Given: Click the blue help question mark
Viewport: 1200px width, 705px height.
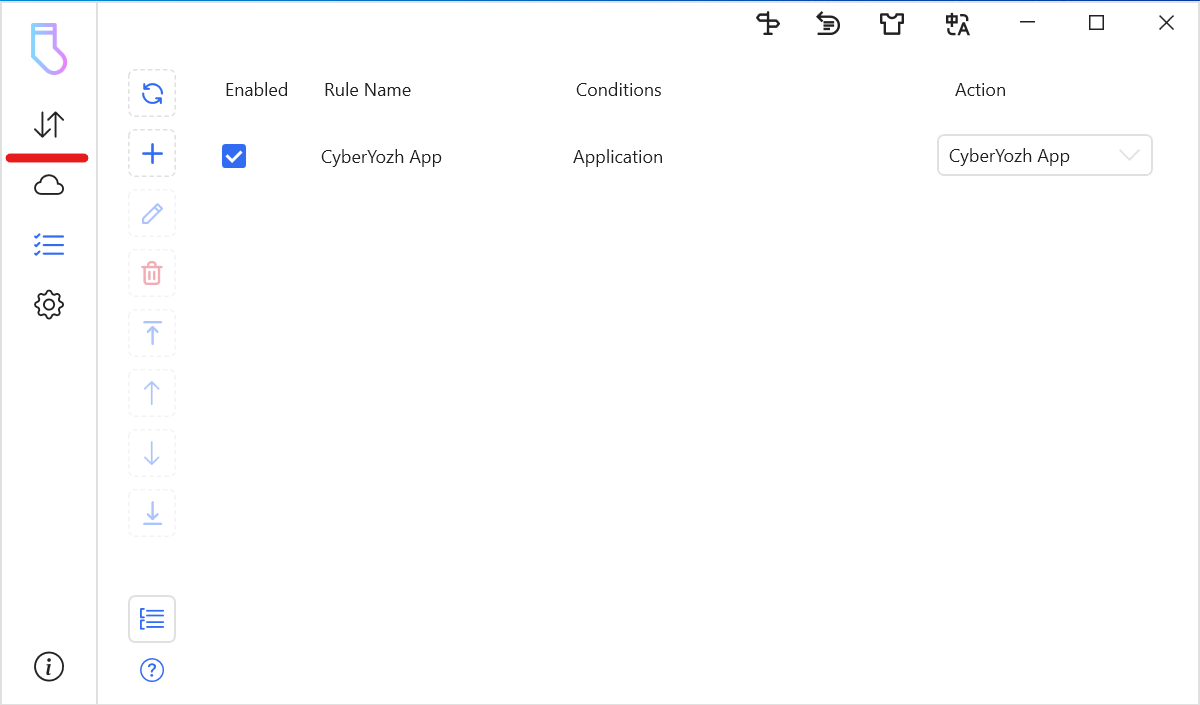Looking at the screenshot, I should click(152, 670).
